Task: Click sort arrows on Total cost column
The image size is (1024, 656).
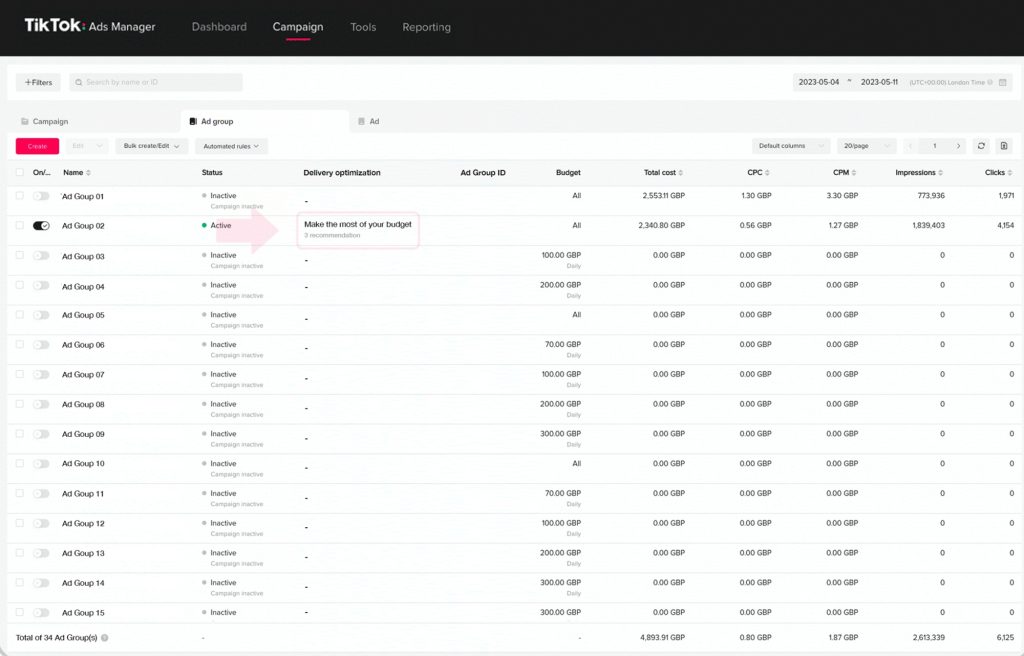Action: click(680, 172)
